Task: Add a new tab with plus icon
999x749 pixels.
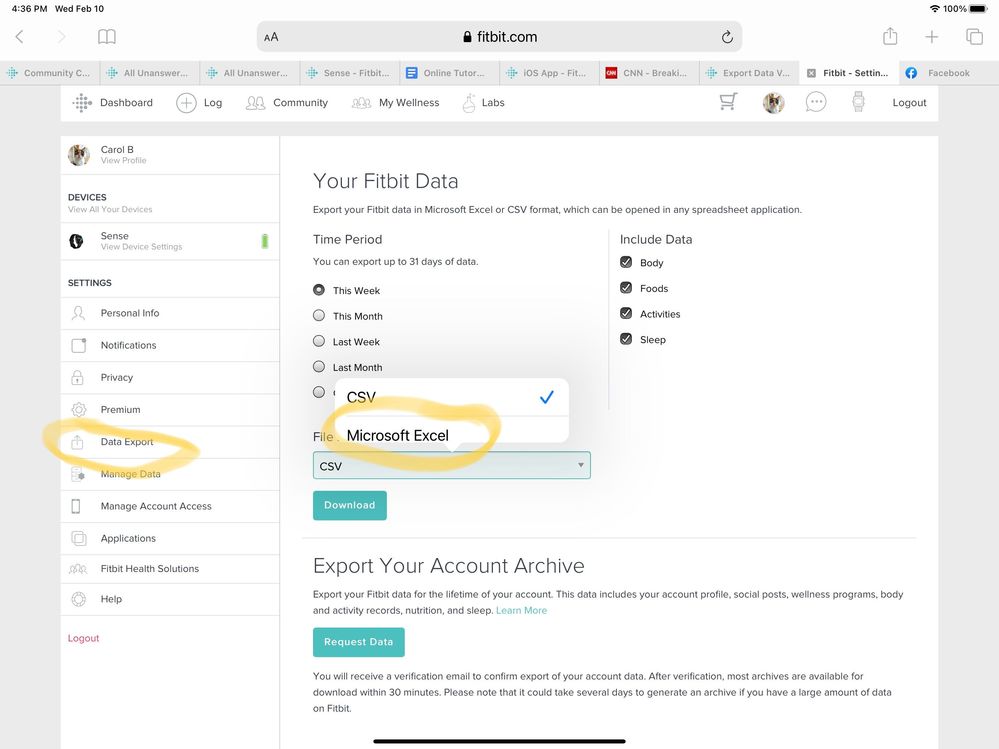Action: pyautogui.click(x=931, y=37)
